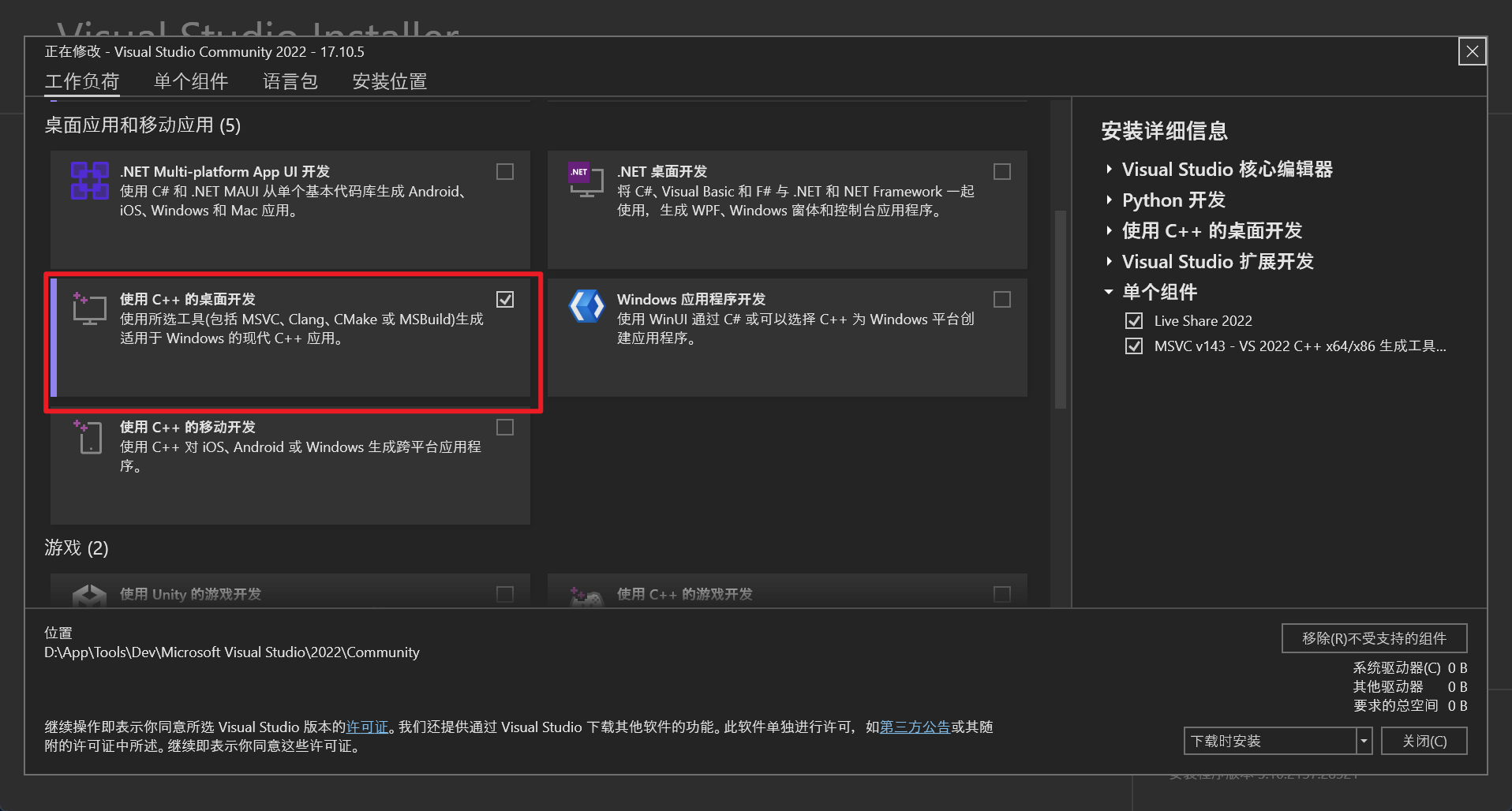Screen dimensions: 1512x811
Task: Open the 安装位置 tab
Action: pos(390,81)
